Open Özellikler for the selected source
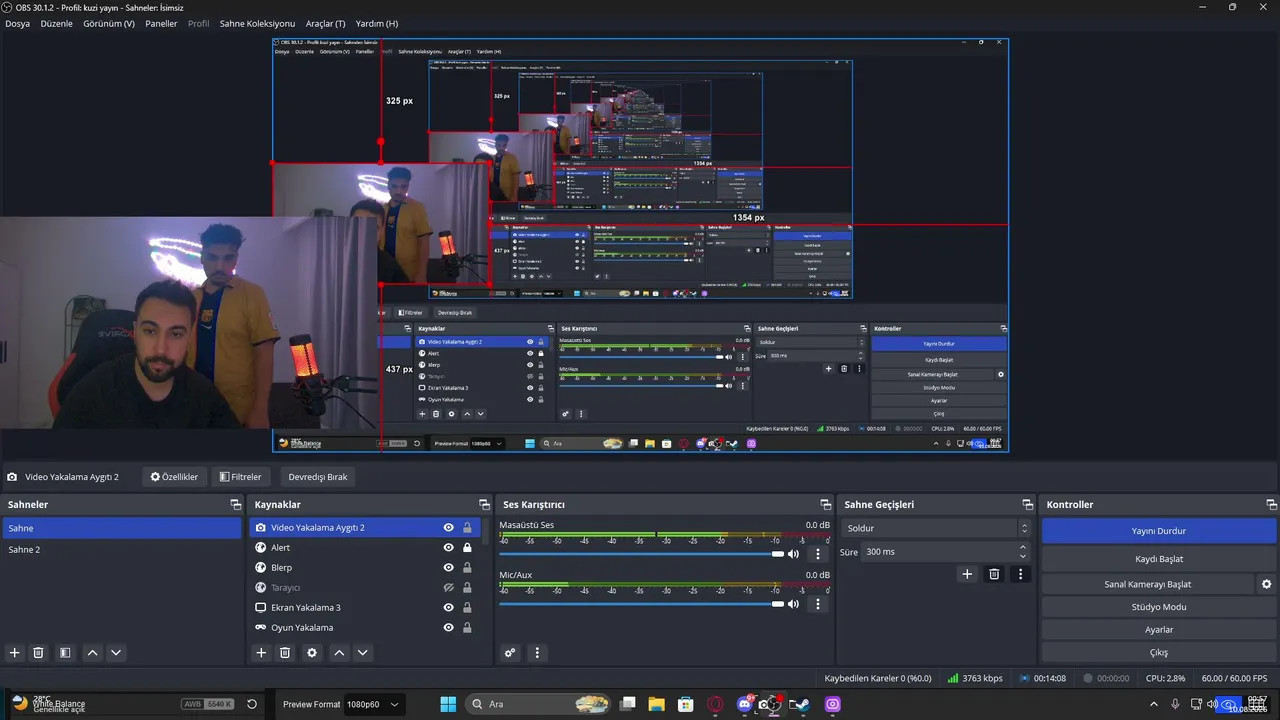 tap(174, 477)
